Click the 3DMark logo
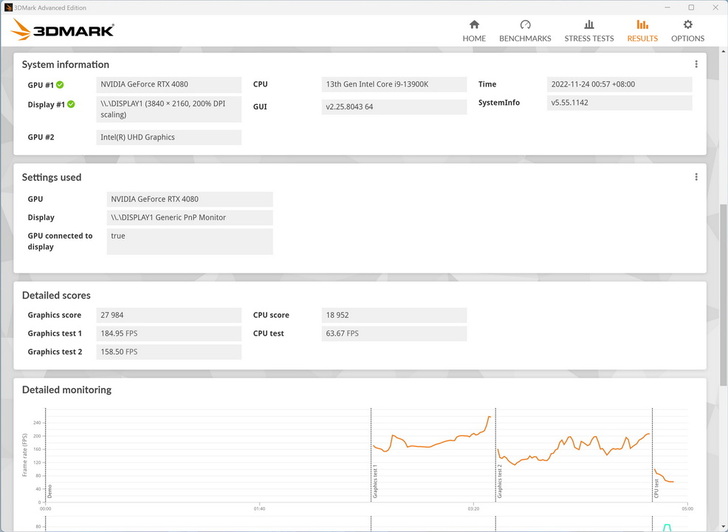This screenshot has height=532, width=728. pyautogui.click(x=63, y=30)
